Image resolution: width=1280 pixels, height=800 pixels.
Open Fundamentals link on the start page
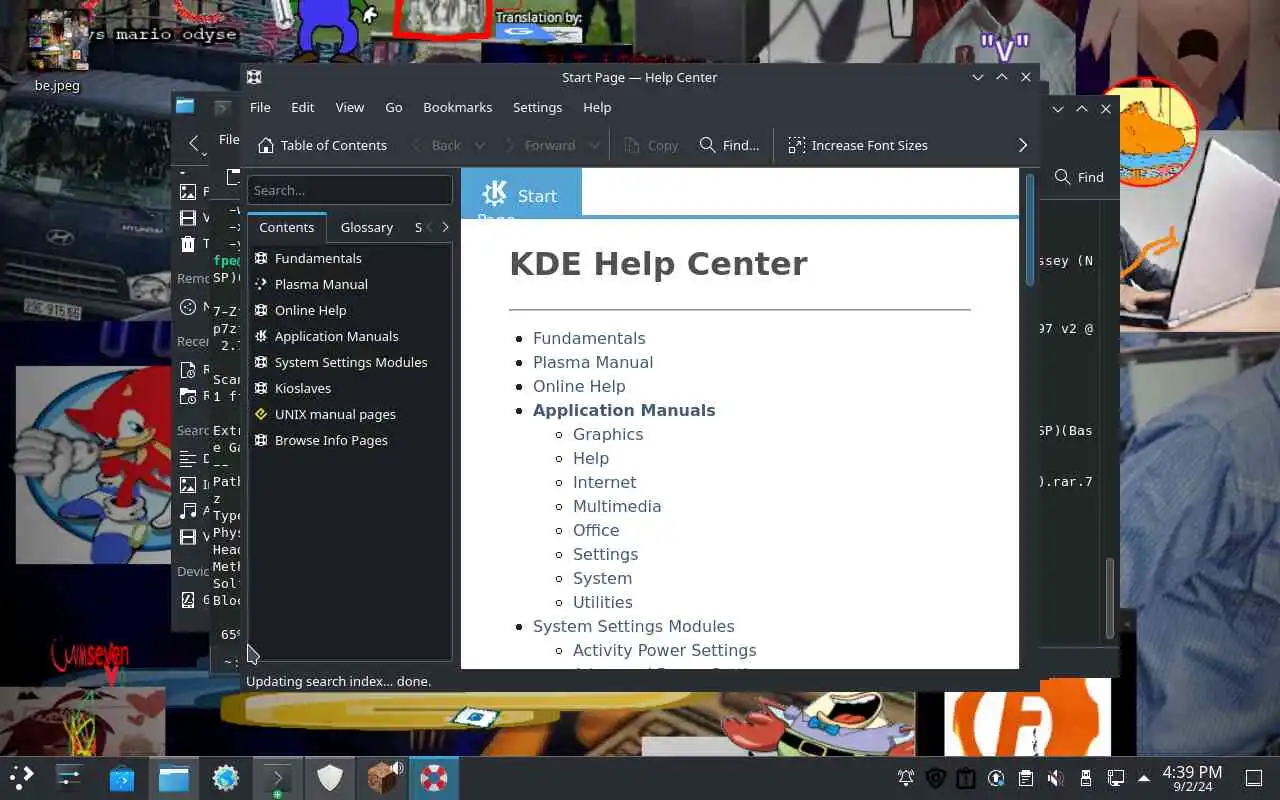589,338
